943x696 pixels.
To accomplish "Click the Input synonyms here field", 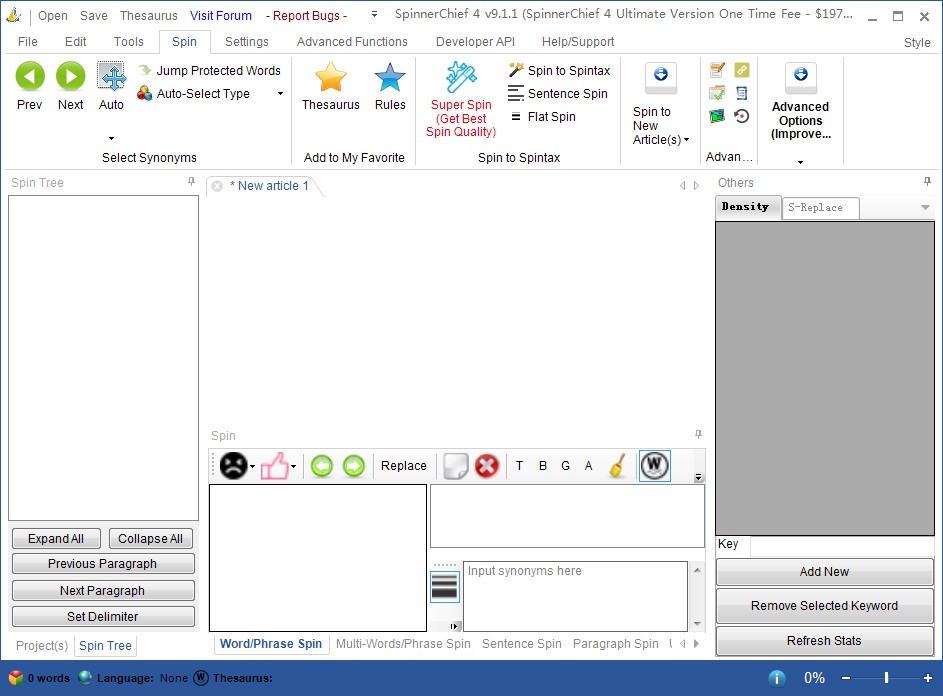I will (575, 596).
